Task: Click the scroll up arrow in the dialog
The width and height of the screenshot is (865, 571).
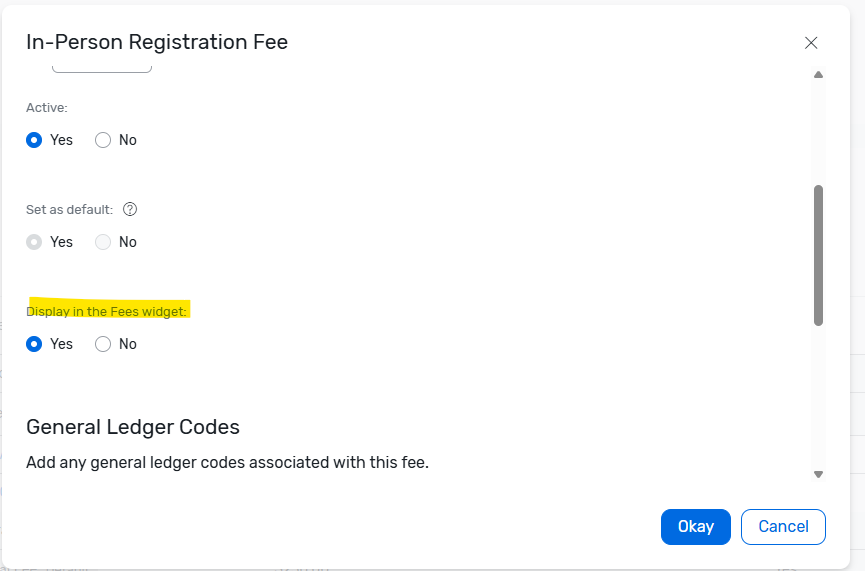Action: (x=818, y=75)
